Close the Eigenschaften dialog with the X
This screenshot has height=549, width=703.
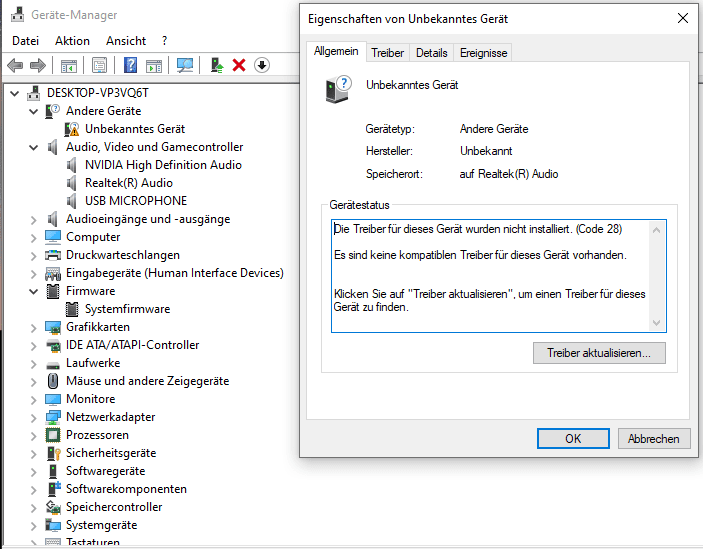coord(683,18)
